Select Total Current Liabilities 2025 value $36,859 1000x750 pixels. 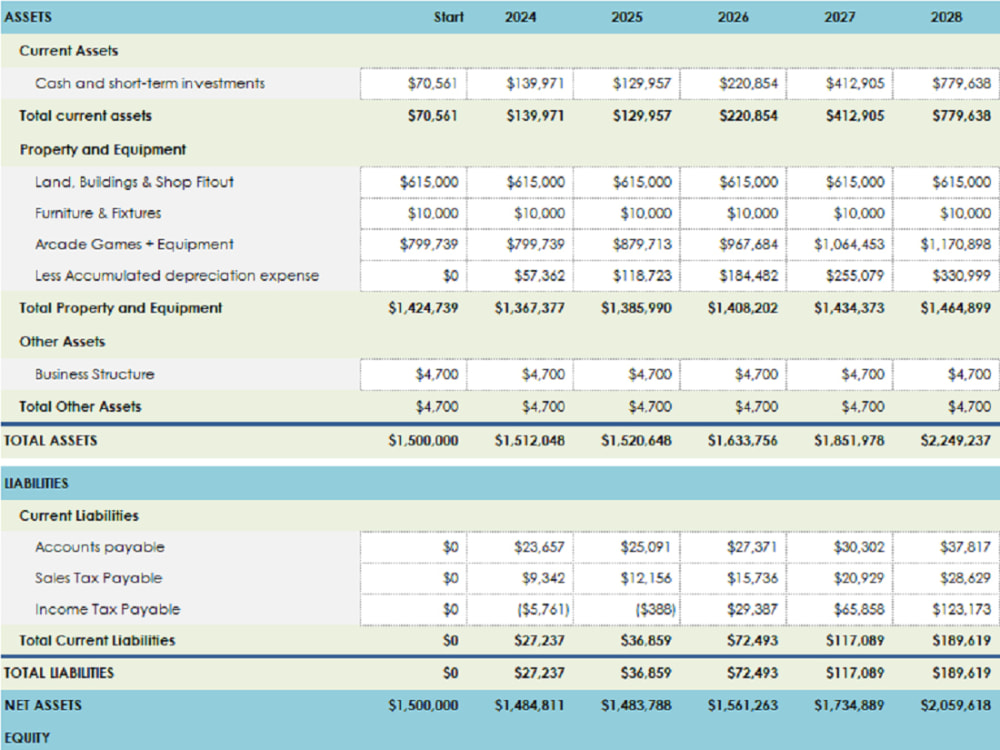645,641
